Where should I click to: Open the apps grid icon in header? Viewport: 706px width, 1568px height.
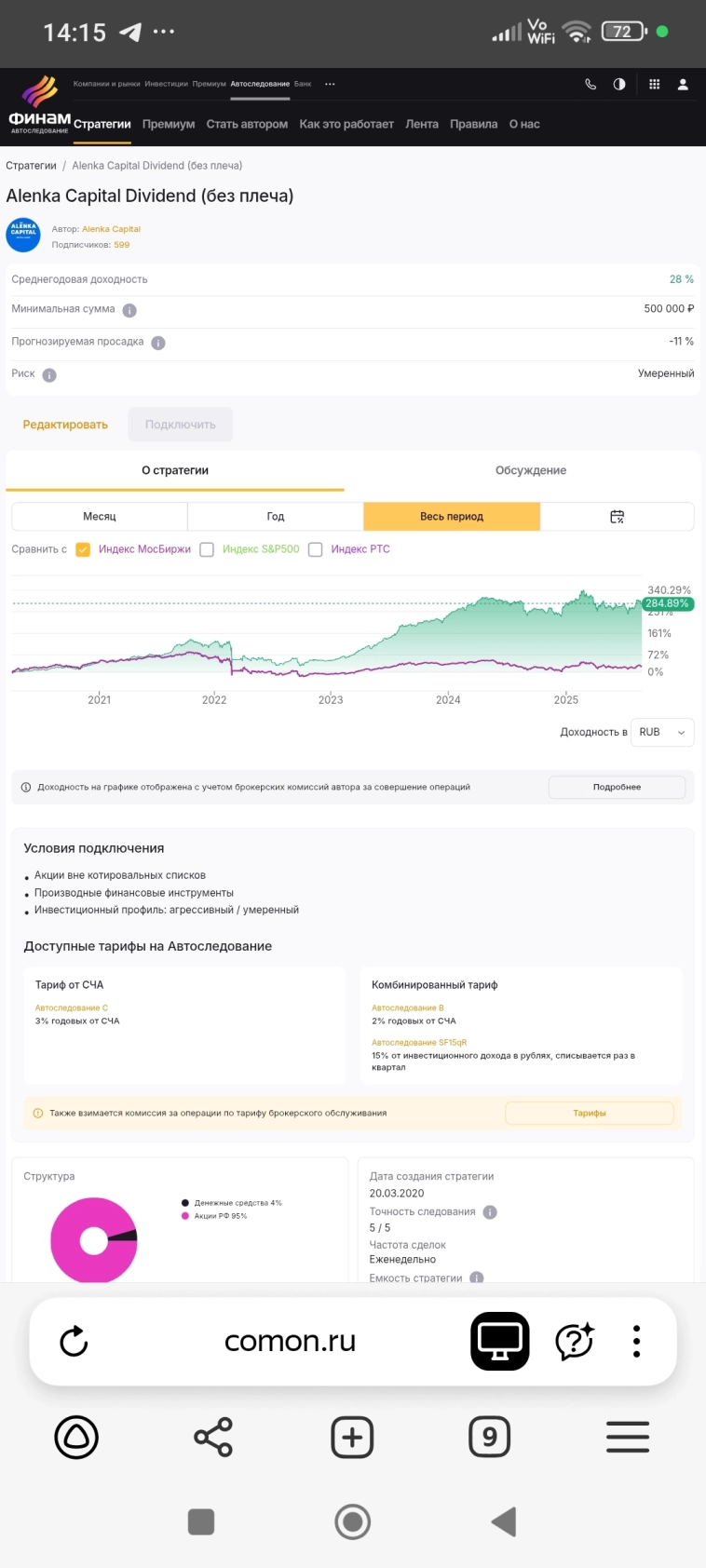(655, 84)
